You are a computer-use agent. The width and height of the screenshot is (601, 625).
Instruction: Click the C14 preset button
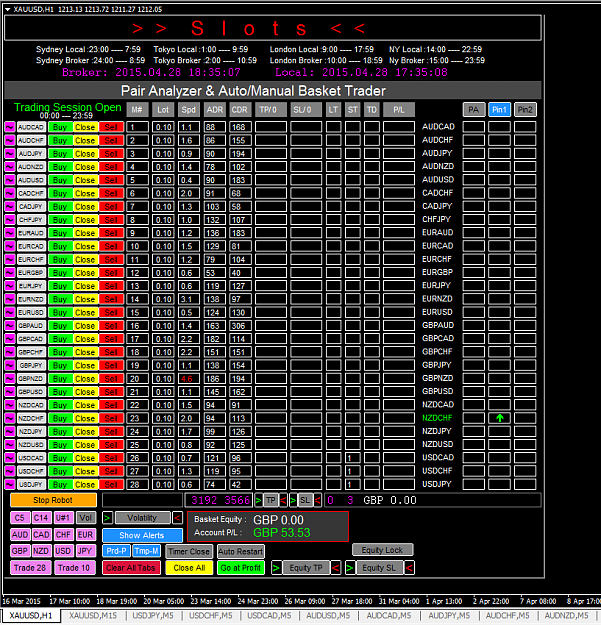(41, 518)
